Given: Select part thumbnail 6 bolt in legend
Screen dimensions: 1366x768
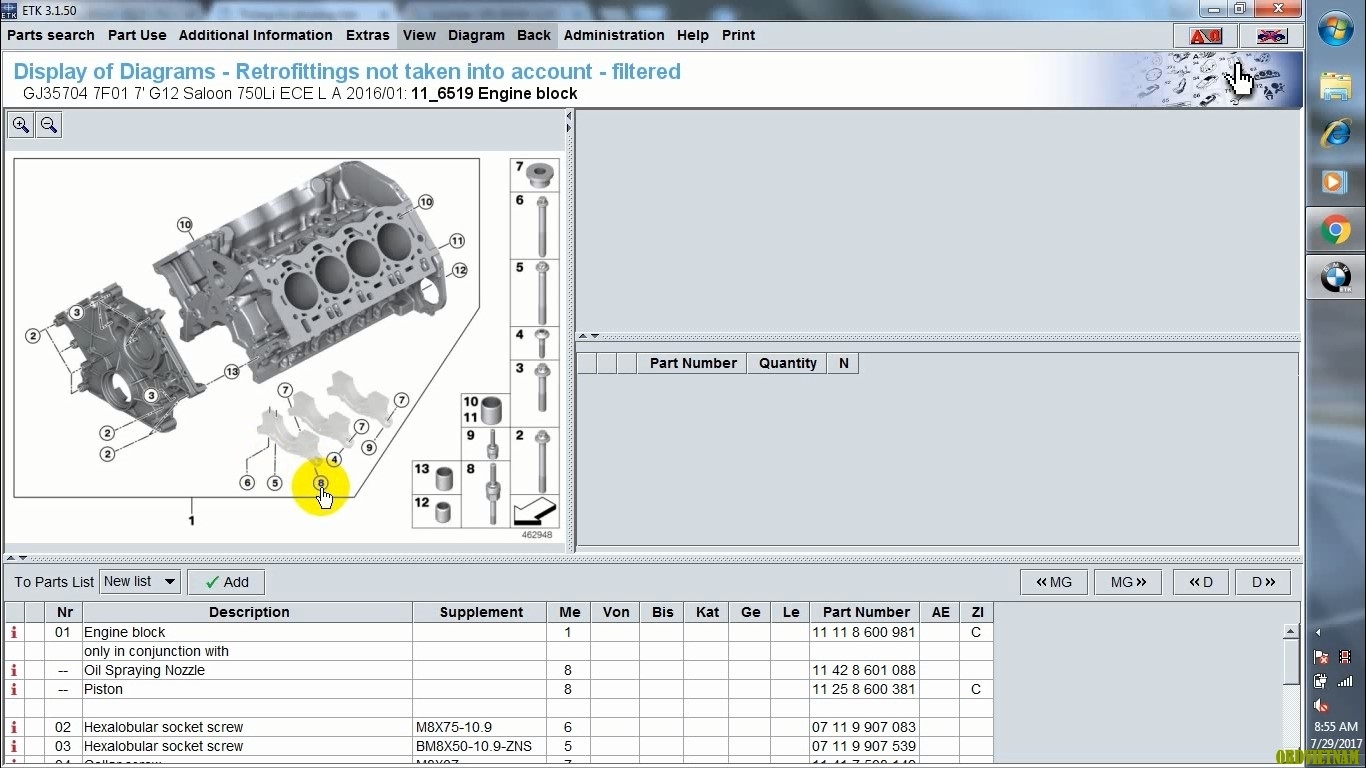Looking at the screenshot, I should tap(535, 225).
